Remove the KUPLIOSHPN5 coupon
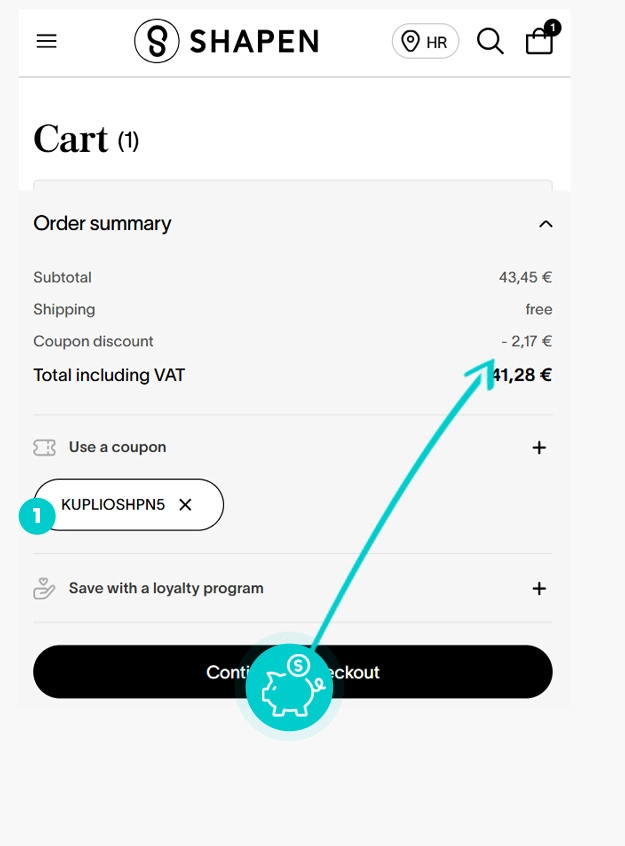The image size is (625, 846). coord(185,504)
